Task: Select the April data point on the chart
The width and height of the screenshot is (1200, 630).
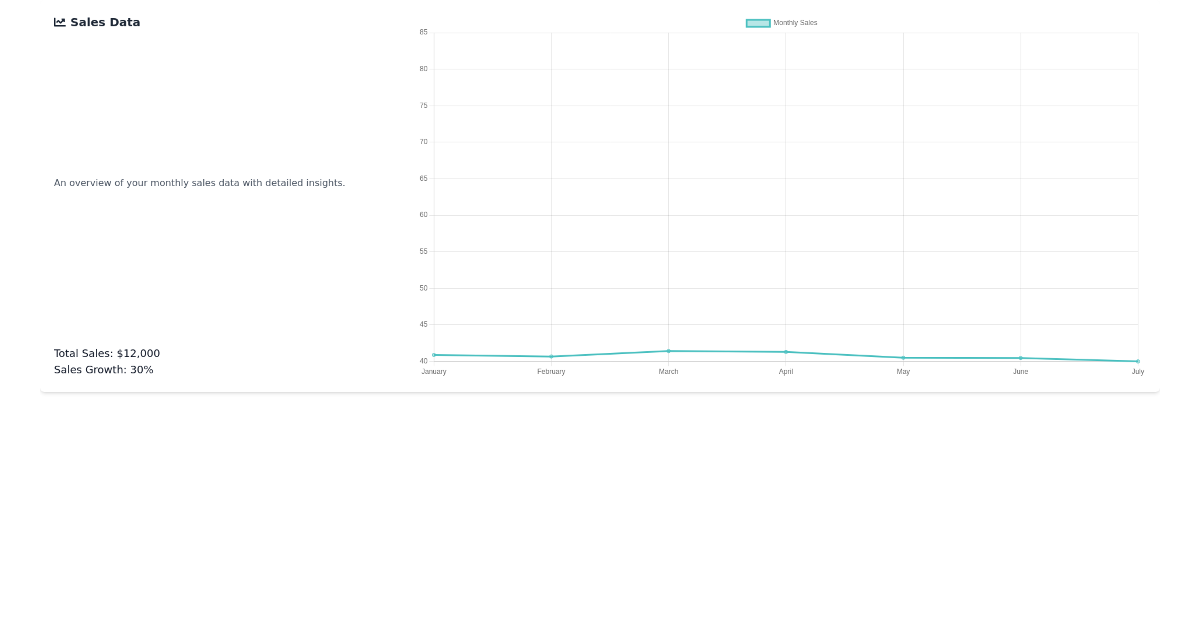Action: [x=786, y=352]
